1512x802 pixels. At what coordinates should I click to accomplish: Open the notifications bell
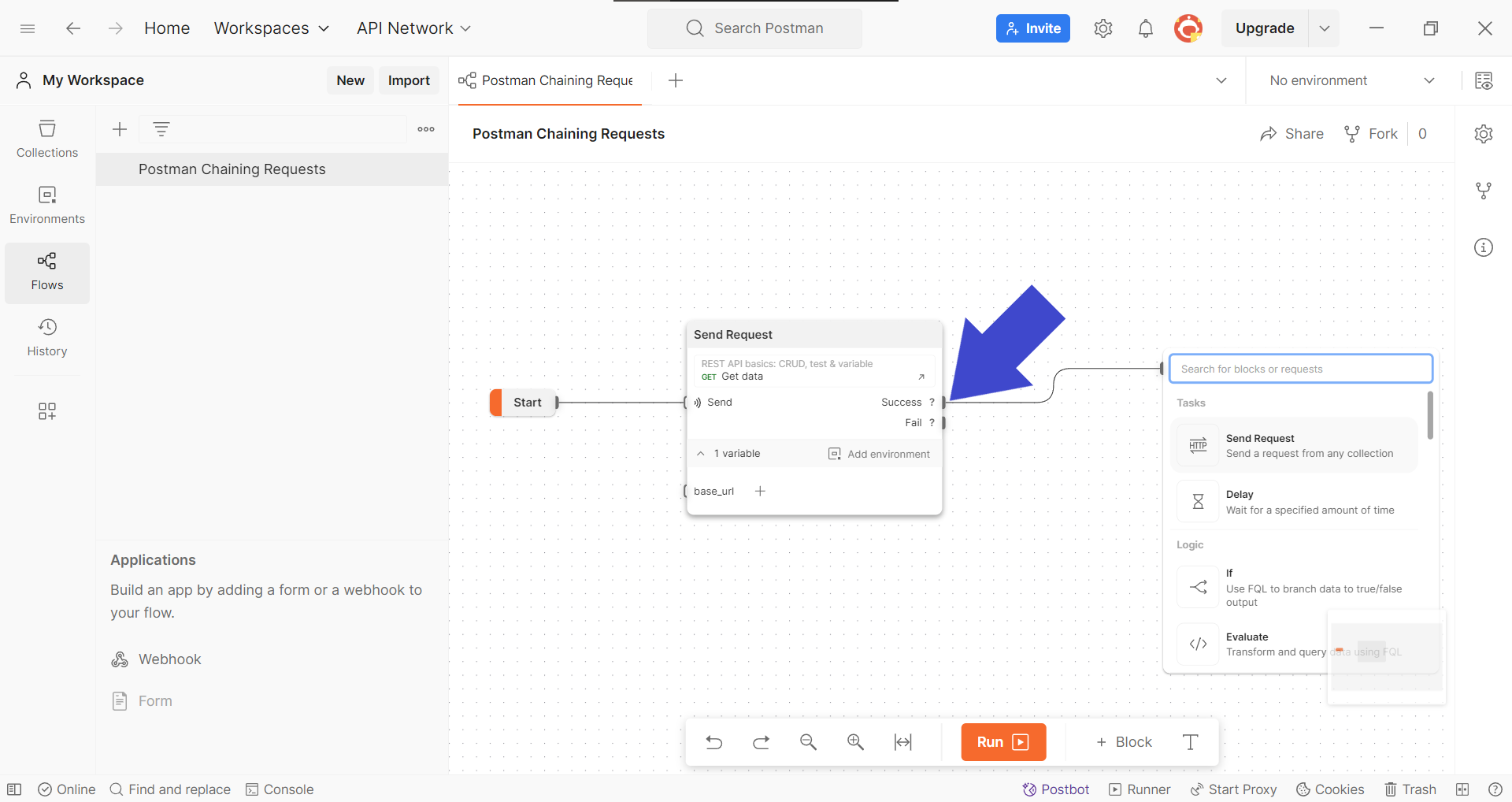(1146, 28)
